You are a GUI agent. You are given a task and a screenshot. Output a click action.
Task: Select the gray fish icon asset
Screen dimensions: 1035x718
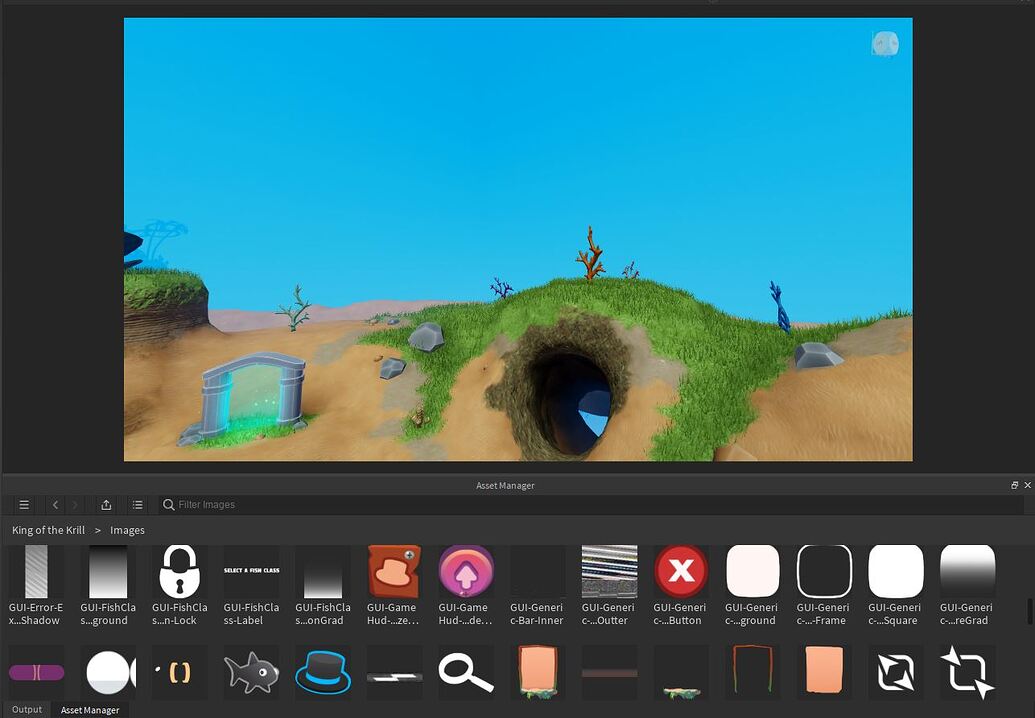point(252,672)
